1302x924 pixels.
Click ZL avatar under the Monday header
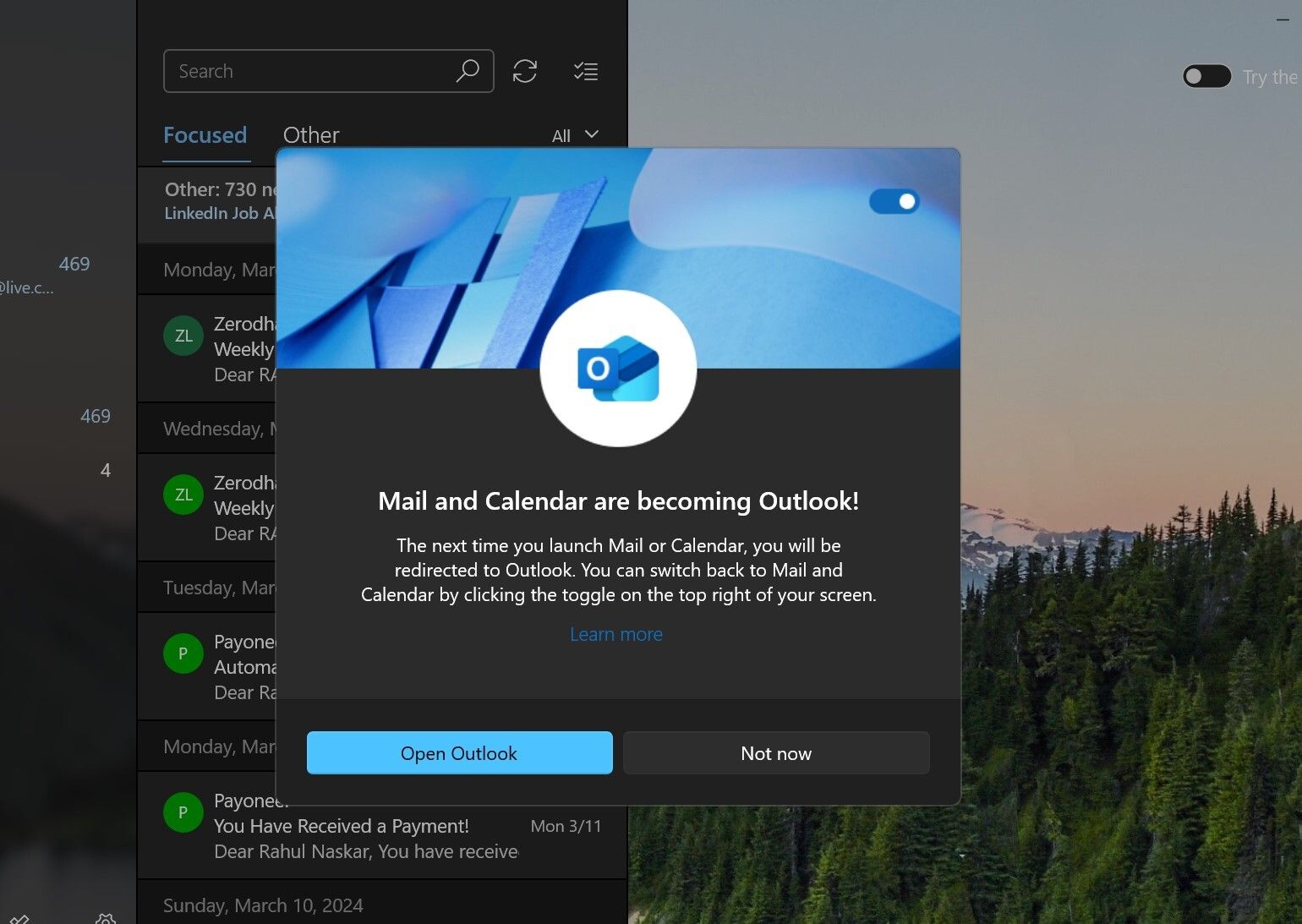click(x=183, y=336)
